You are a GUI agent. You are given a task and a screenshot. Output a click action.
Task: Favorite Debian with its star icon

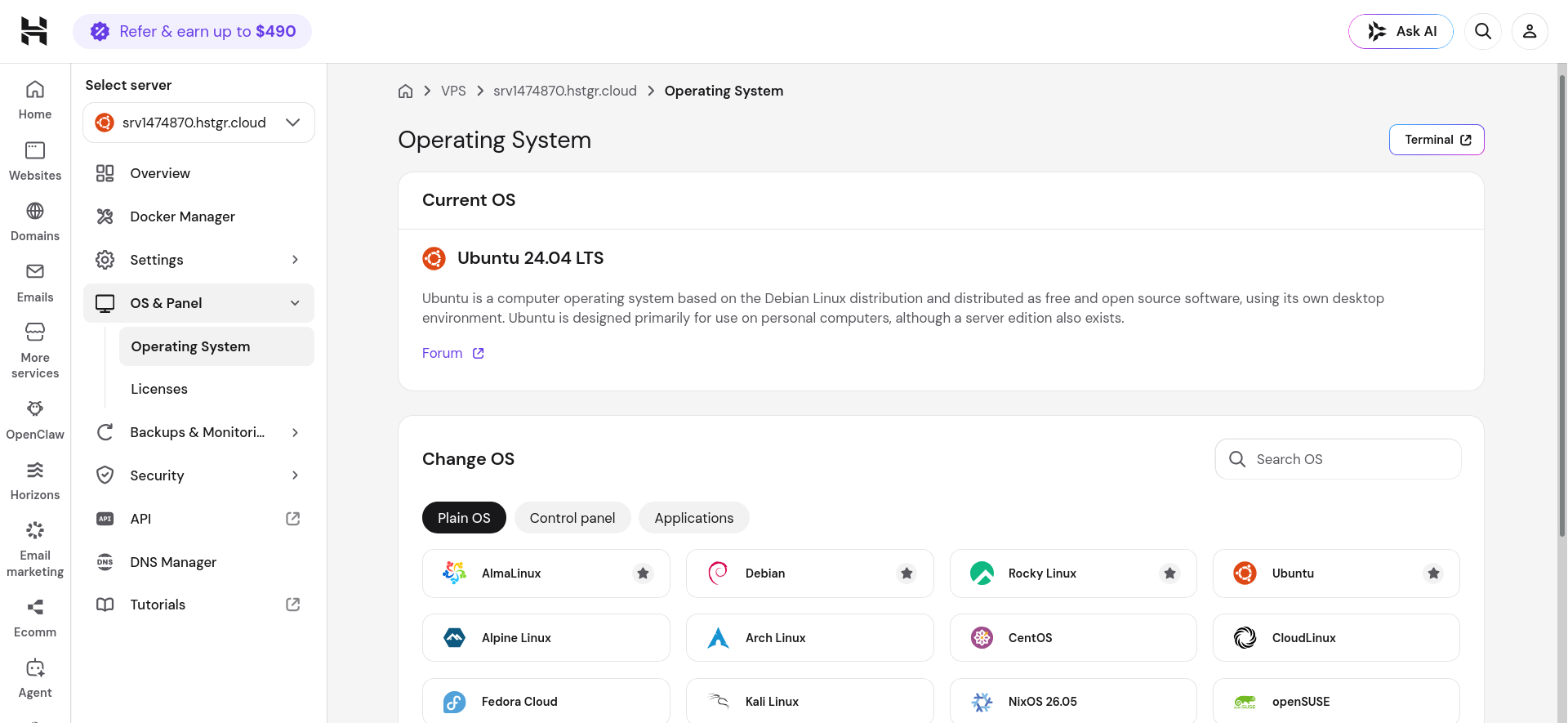[906, 573]
